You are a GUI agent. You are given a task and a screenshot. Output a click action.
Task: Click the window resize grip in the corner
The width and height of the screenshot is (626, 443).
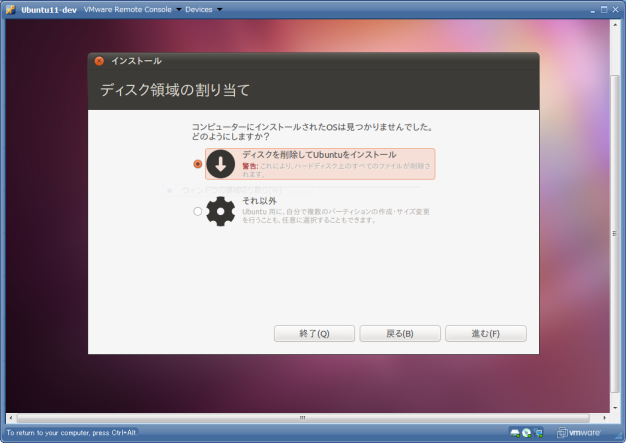click(619, 437)
